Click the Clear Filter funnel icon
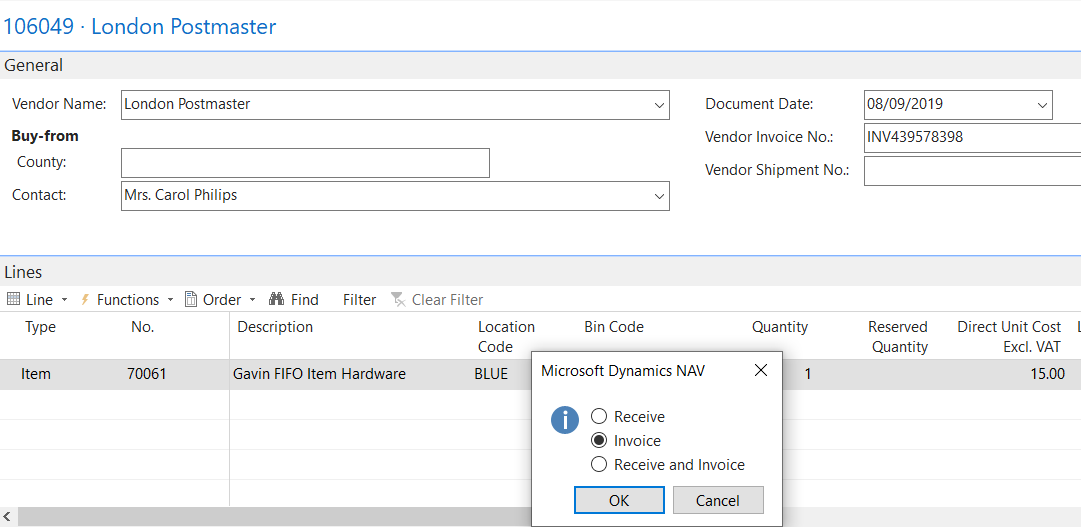 click(x=398, y=299)
